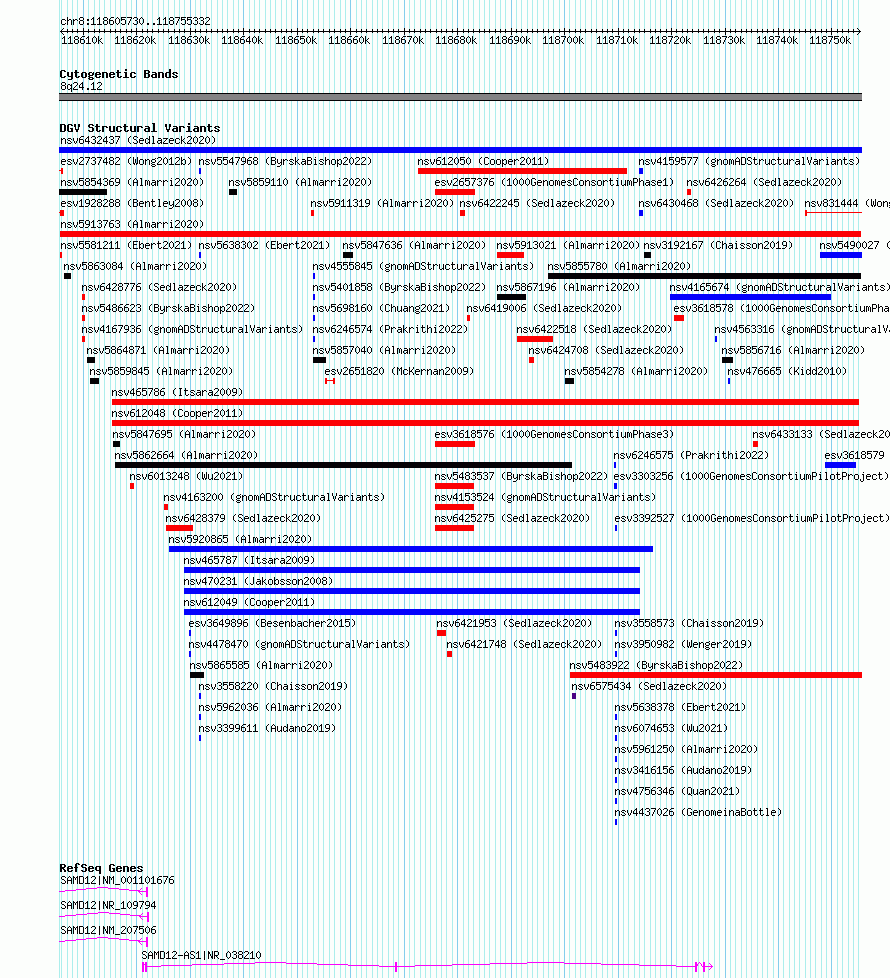Open the nsv470231 (Jakobsson2008) label
Image resolution: width=890 pixels, height=978 pixels.
coord(258,581)
